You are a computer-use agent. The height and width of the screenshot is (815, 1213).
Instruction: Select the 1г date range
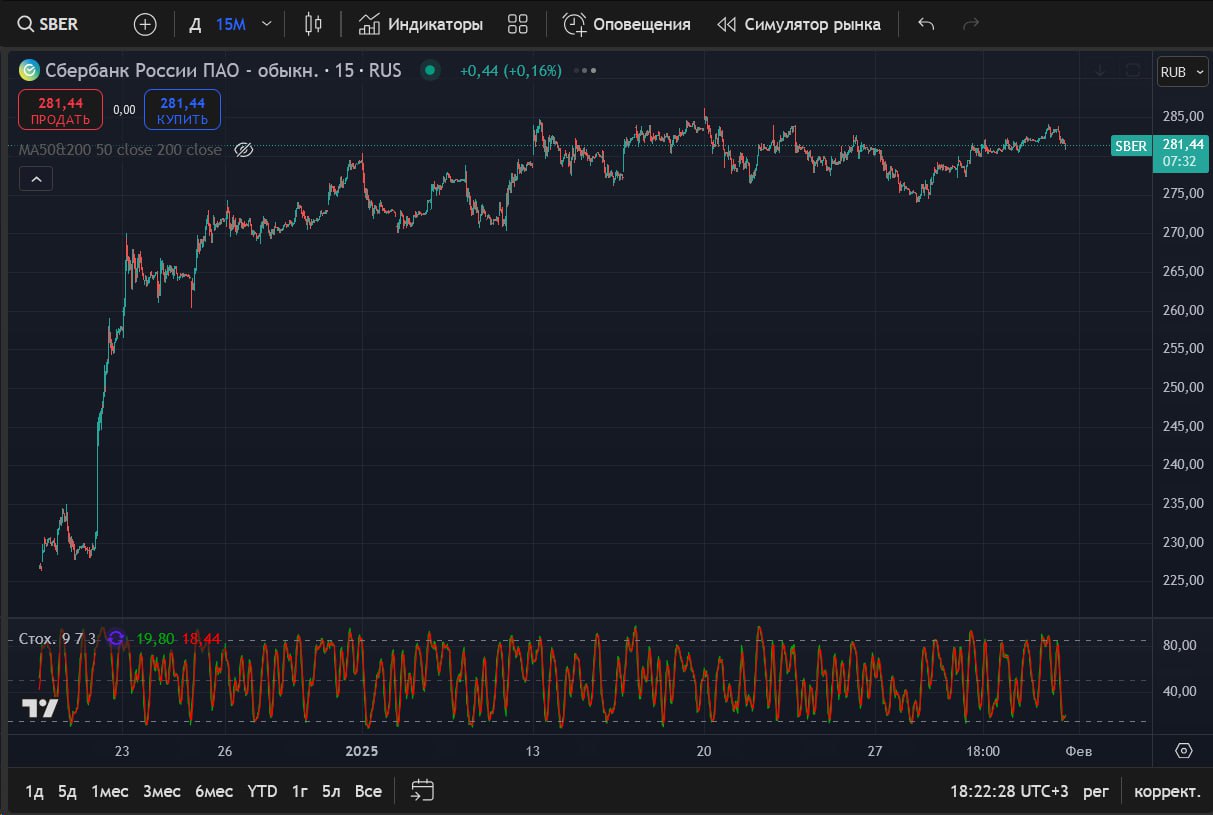click(x=299, y=791)
